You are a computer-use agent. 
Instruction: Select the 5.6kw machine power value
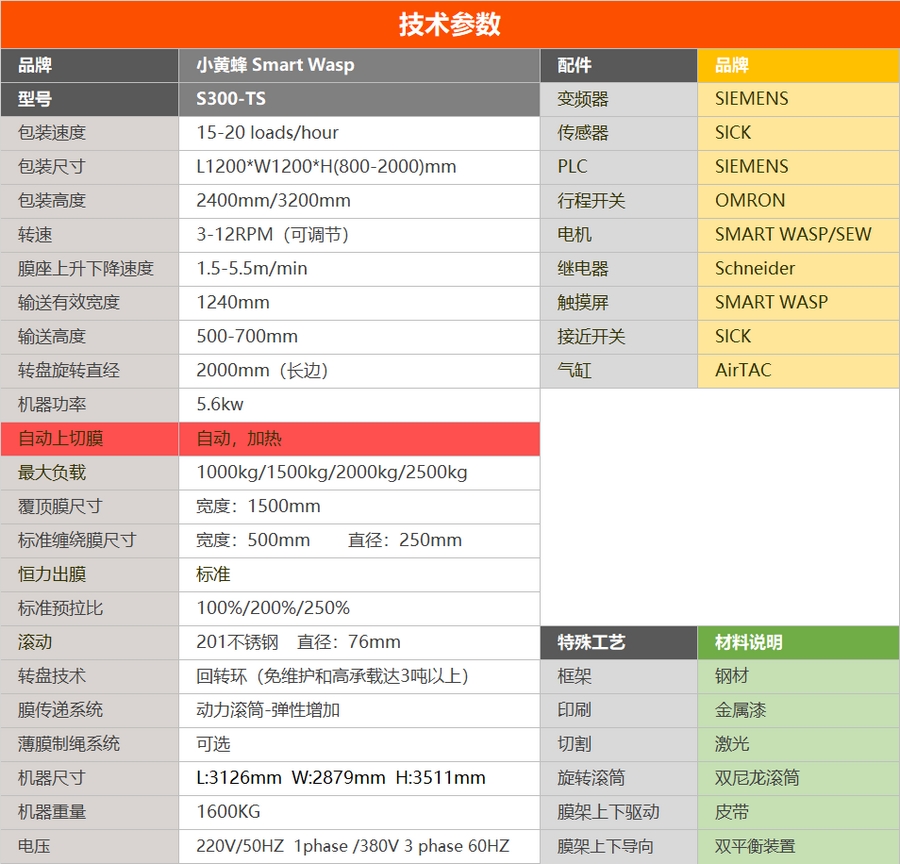pyautogui.click(x=359, y=404)
